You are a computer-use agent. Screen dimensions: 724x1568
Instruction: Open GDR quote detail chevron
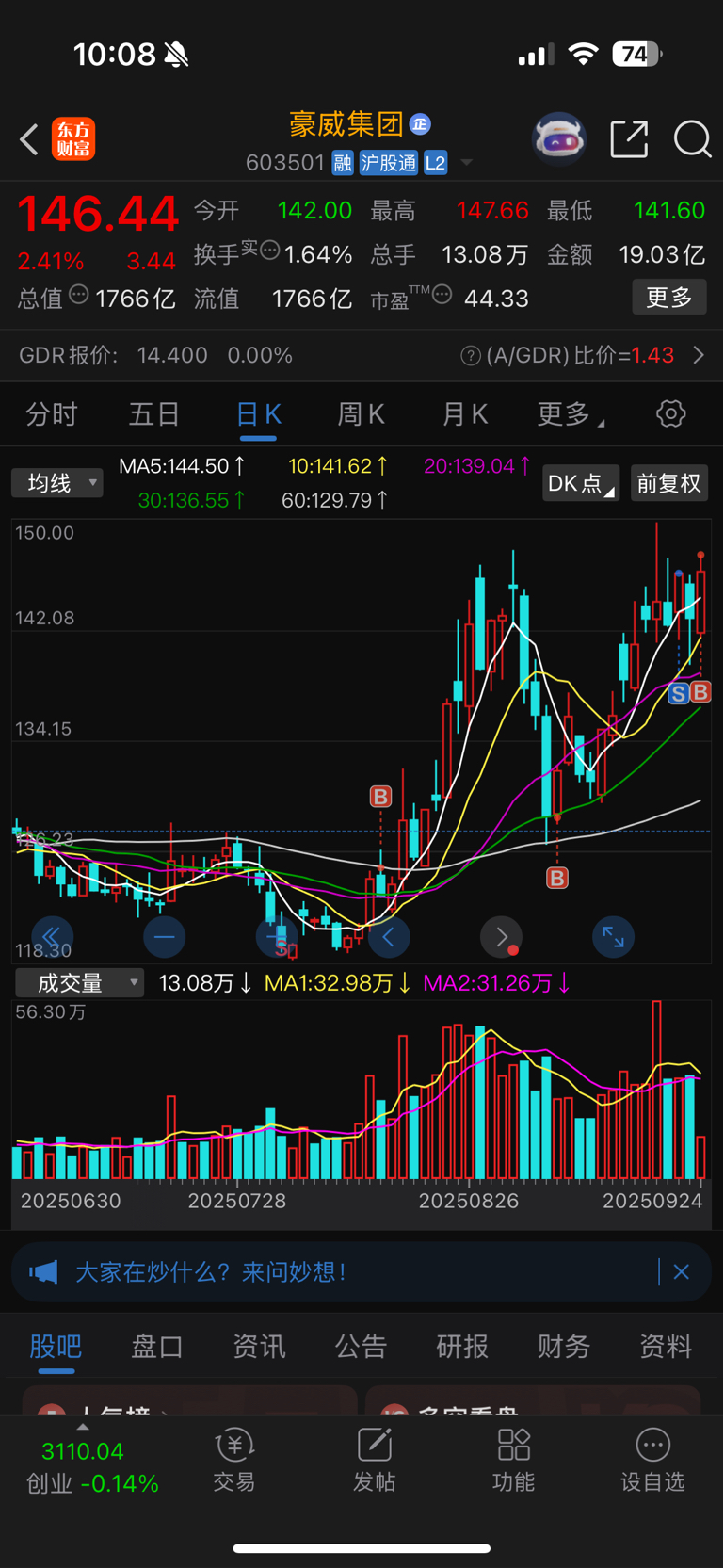point(699,355)
